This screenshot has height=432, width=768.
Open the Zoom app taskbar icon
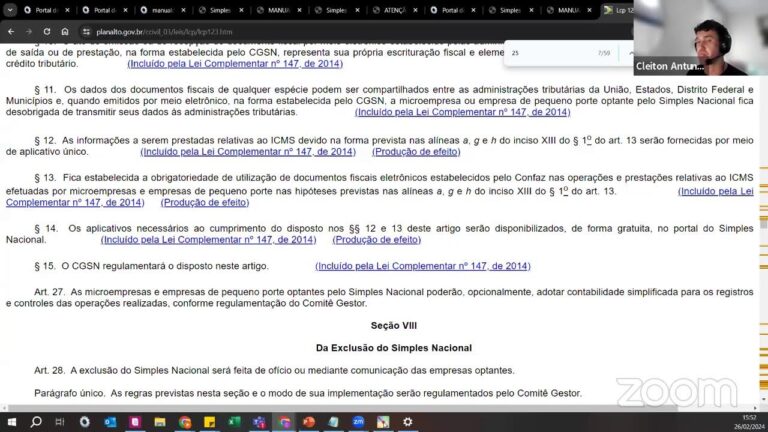tap(359, 422)
